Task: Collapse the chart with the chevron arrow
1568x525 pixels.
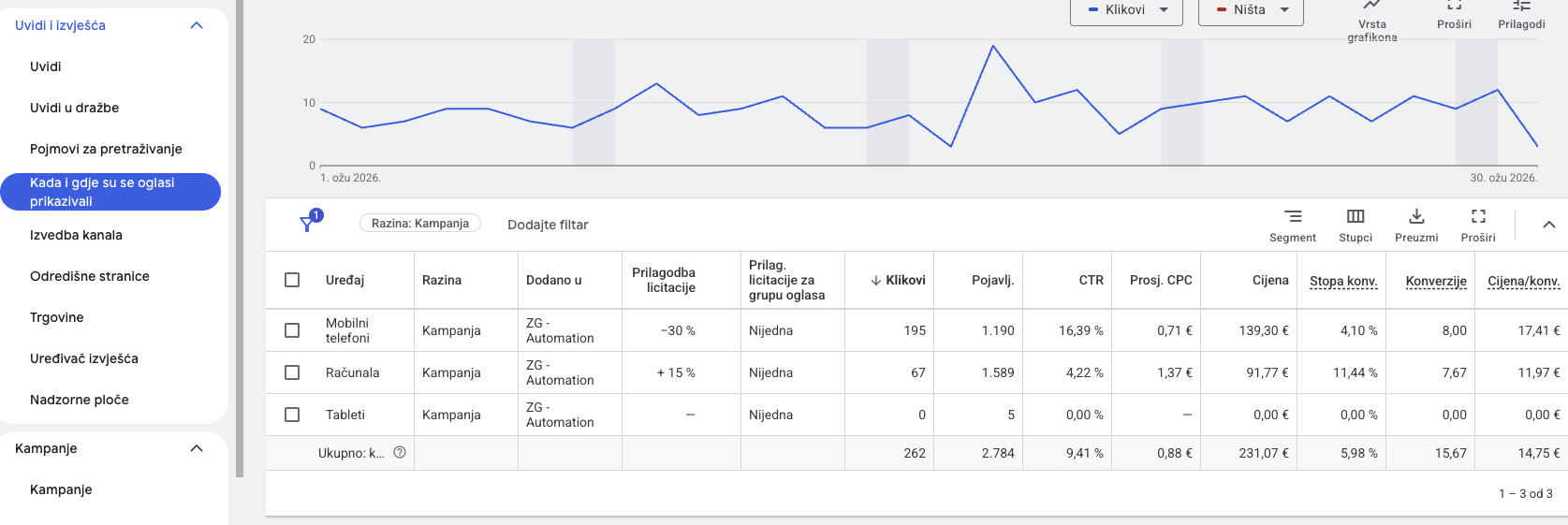Action: pos(1548,225)
